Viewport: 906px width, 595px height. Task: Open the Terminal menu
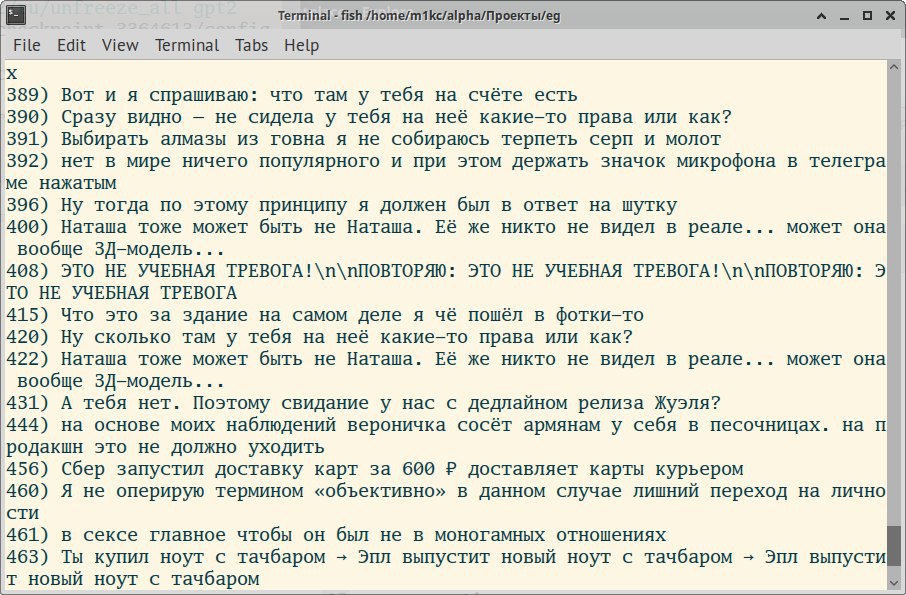pos(187,45)
